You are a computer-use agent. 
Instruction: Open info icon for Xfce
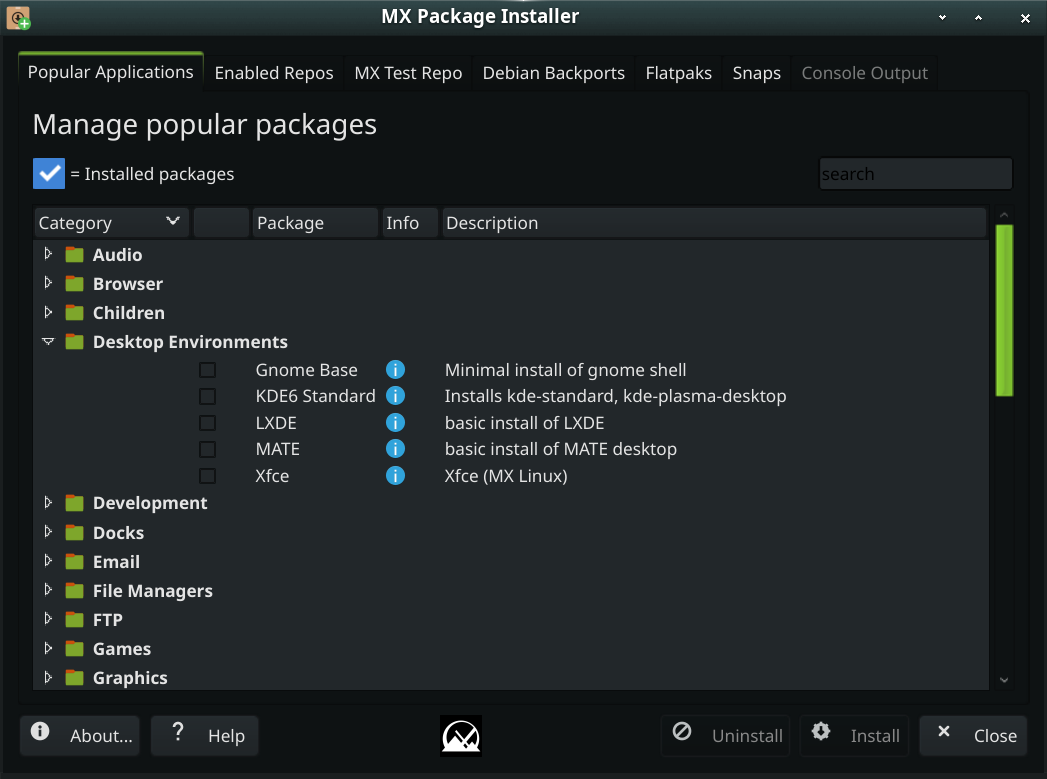click(395, 476)
